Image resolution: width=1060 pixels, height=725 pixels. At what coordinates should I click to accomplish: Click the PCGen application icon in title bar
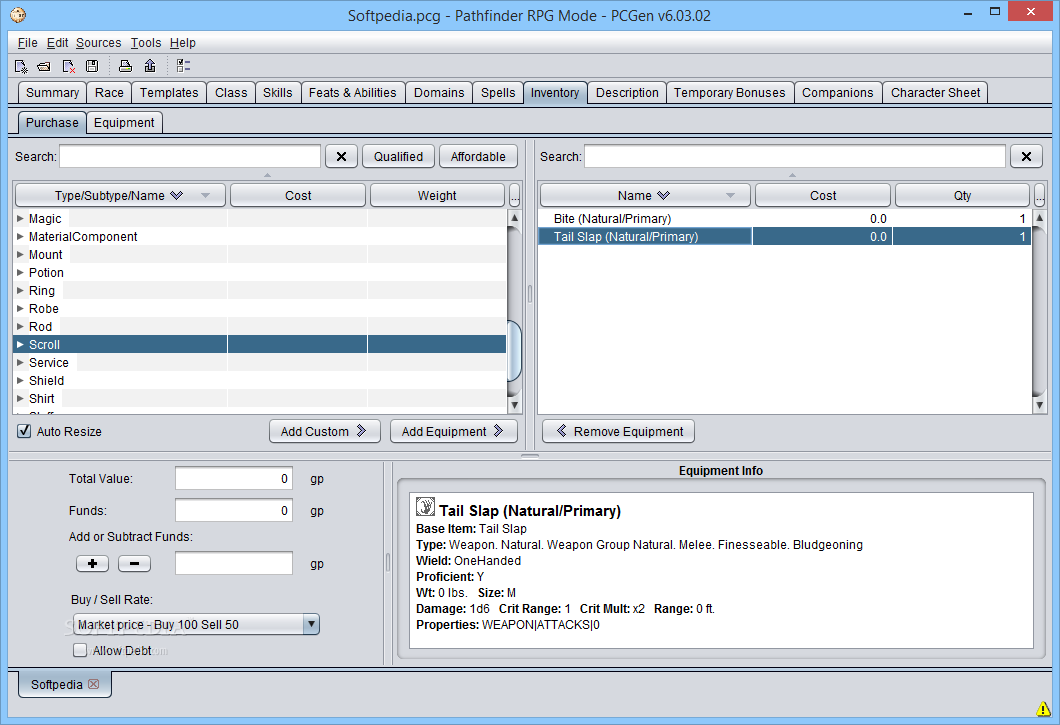pos(18,14)
